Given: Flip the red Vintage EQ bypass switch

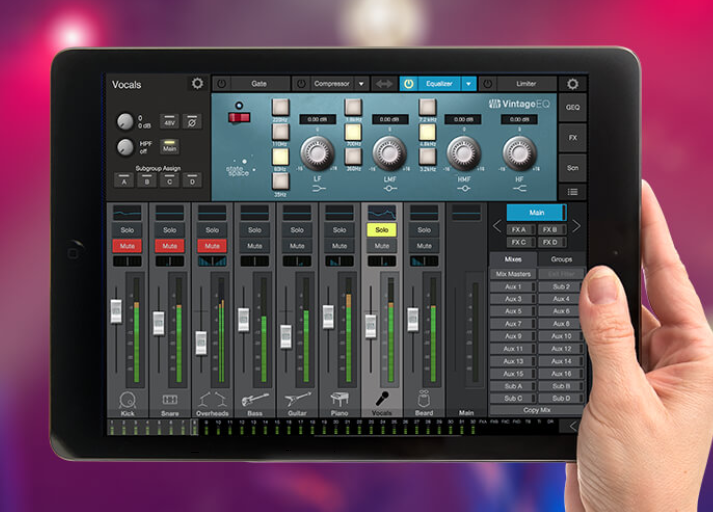Looking at the screenshot, I should coord(239,117).
